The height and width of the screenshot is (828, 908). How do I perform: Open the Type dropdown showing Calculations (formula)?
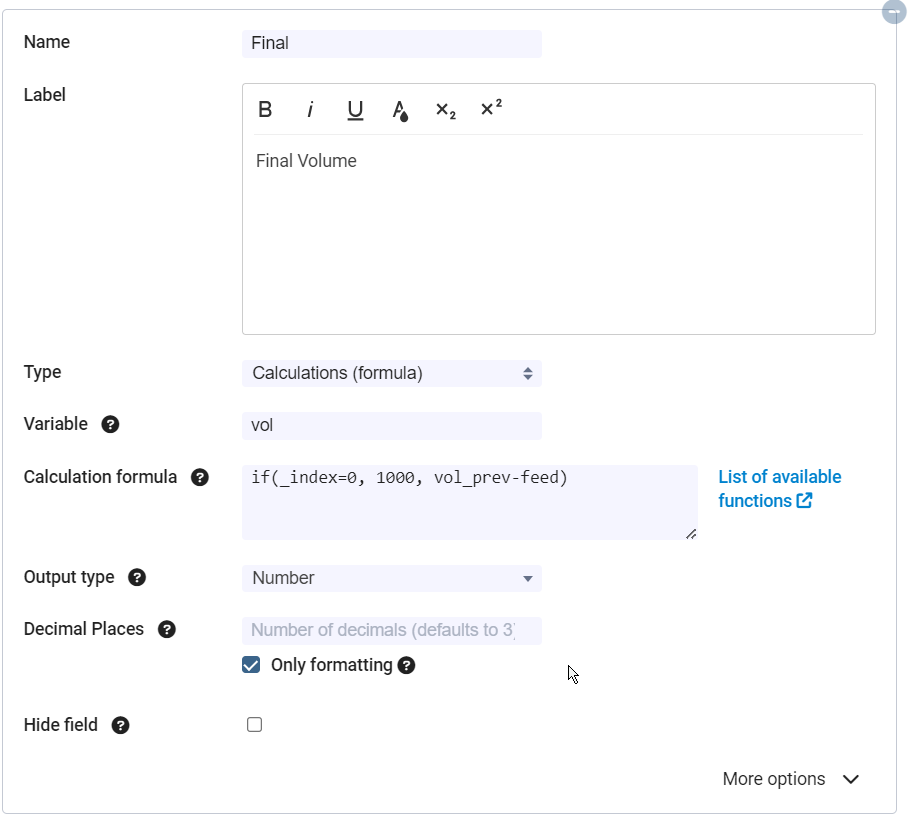click(x=391, y=373)
